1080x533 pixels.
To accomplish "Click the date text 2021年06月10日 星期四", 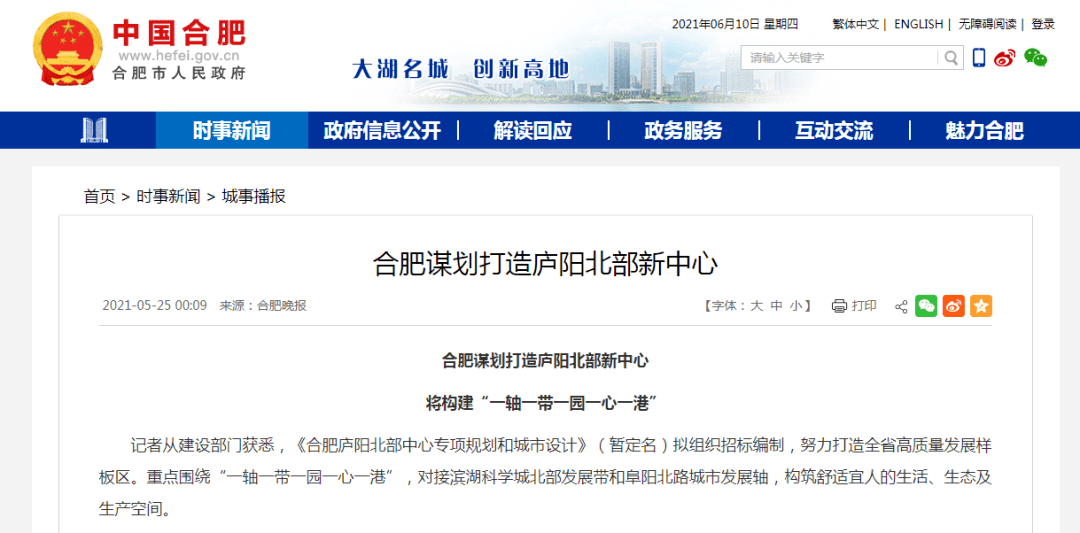I will tap(735, 24).
